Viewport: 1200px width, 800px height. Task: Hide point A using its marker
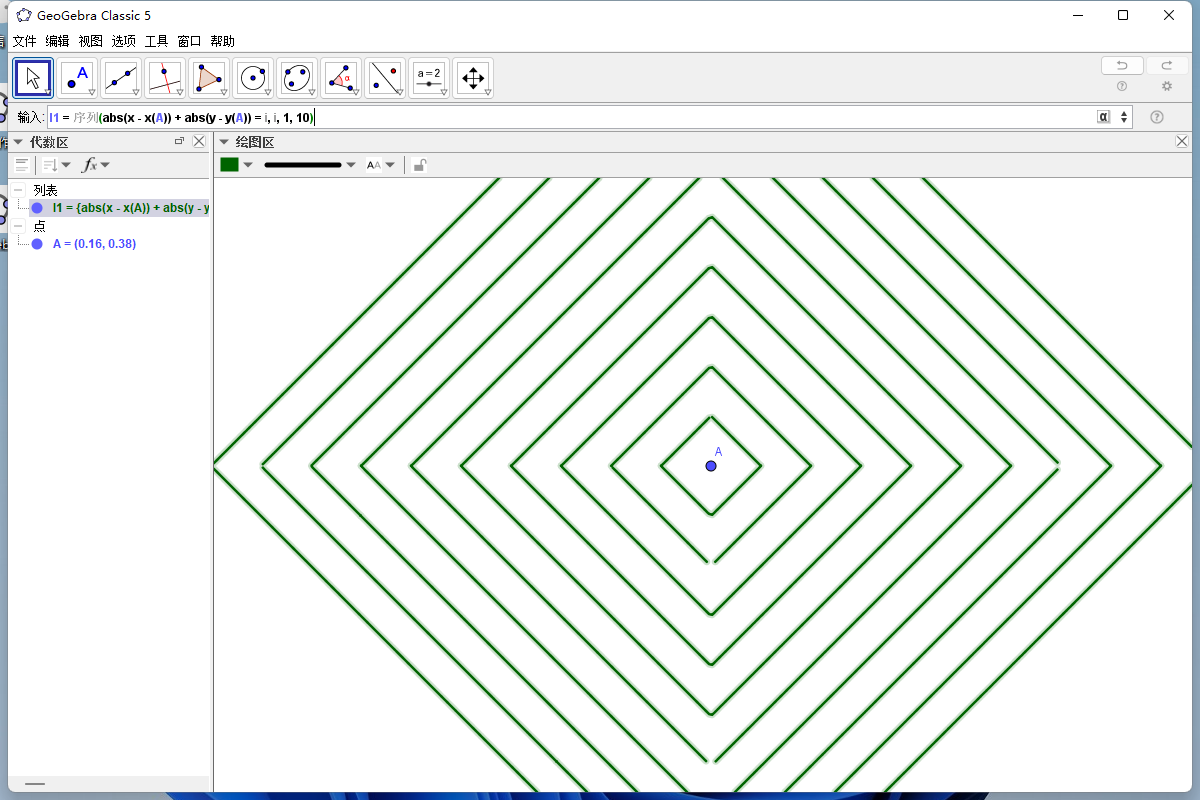tap(37, 244)
